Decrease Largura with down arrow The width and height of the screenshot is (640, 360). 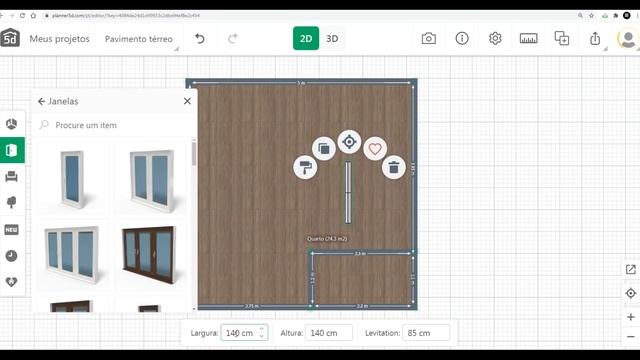point(262,336)
